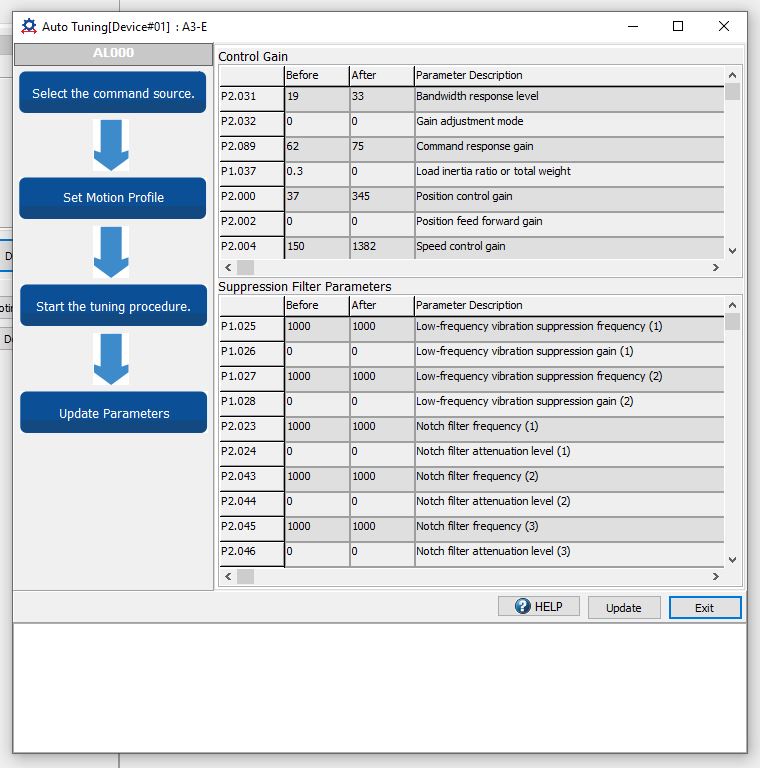Select Before value 150 for P2.004
This screenshot has width=760, height=768.
[x=316, y=248]
